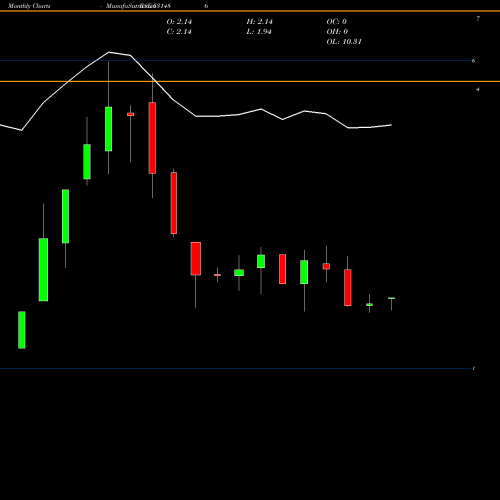Viewport: 500px width, 500px height.
Task: Click the open value "O: 2.14"
Action: (x=179, y=22)
